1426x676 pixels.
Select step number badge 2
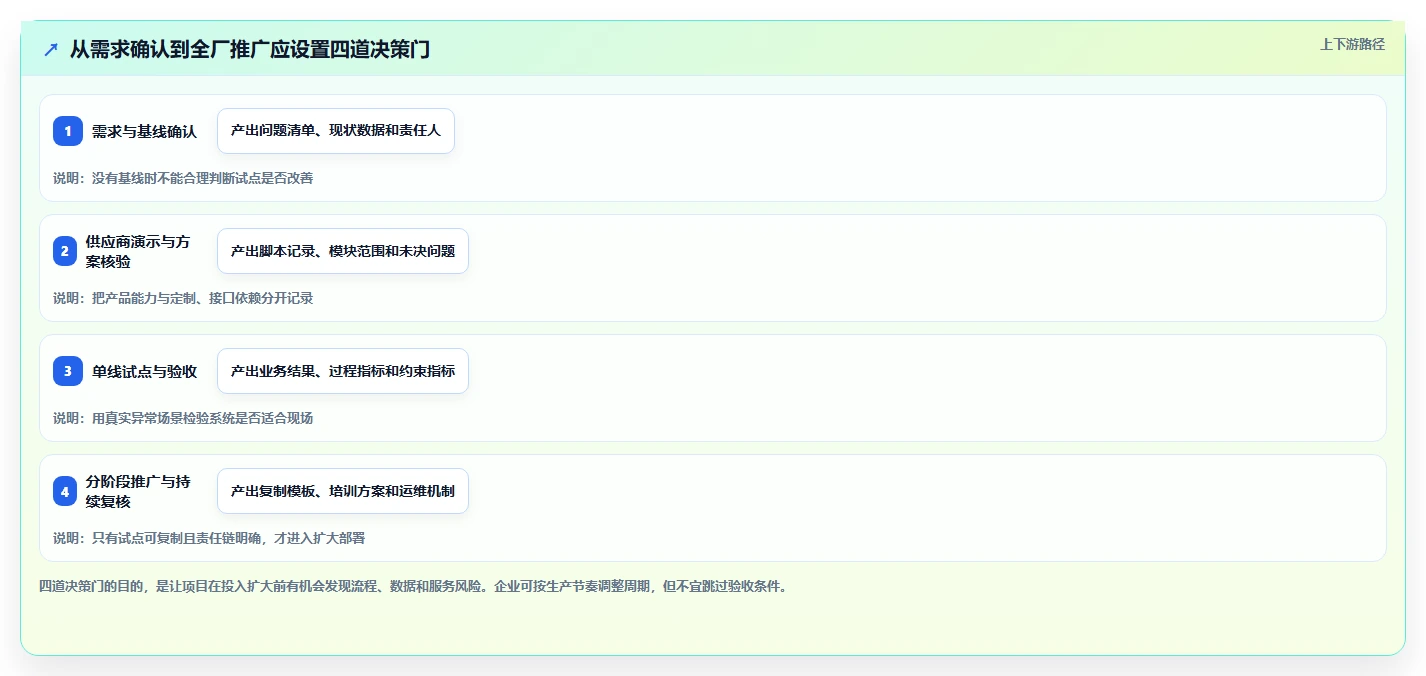pos(65,251)
